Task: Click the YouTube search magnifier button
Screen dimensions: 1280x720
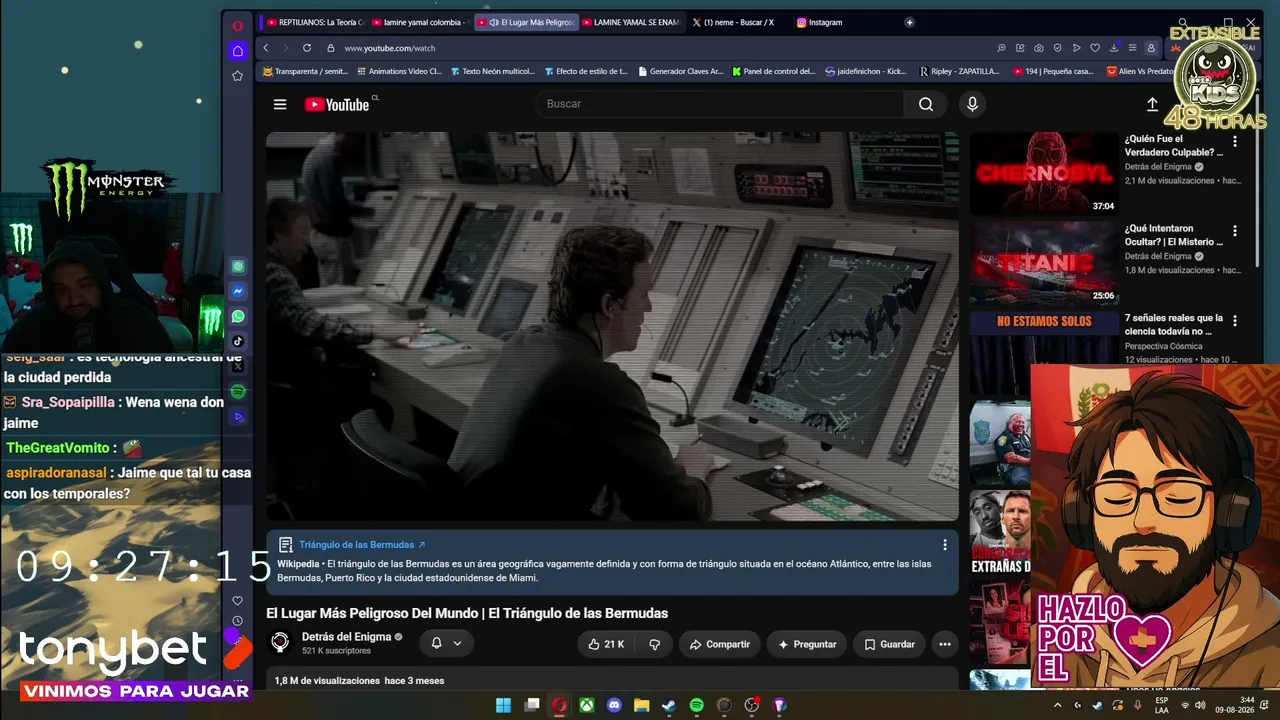Action: point(925,104)
